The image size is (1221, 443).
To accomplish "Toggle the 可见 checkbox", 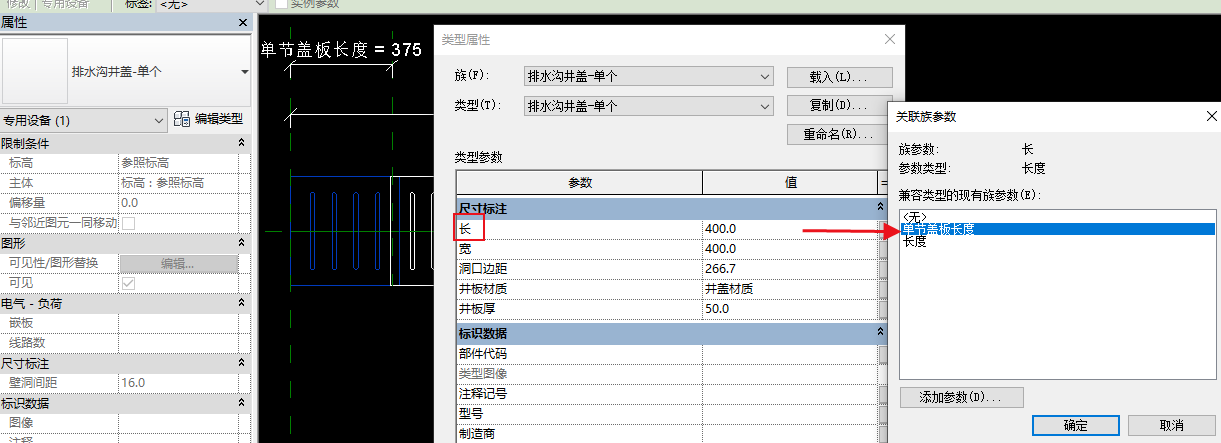I will [x=128, y=283].
